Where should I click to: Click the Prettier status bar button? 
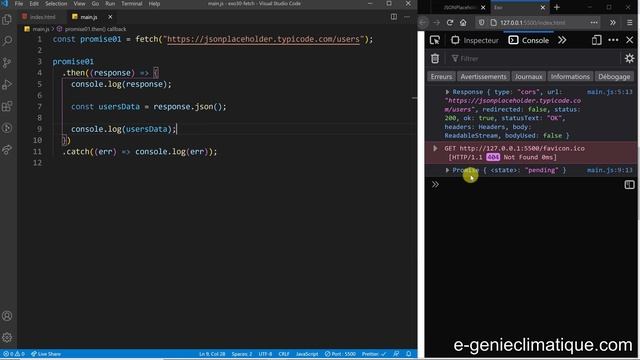pos(373,354)
